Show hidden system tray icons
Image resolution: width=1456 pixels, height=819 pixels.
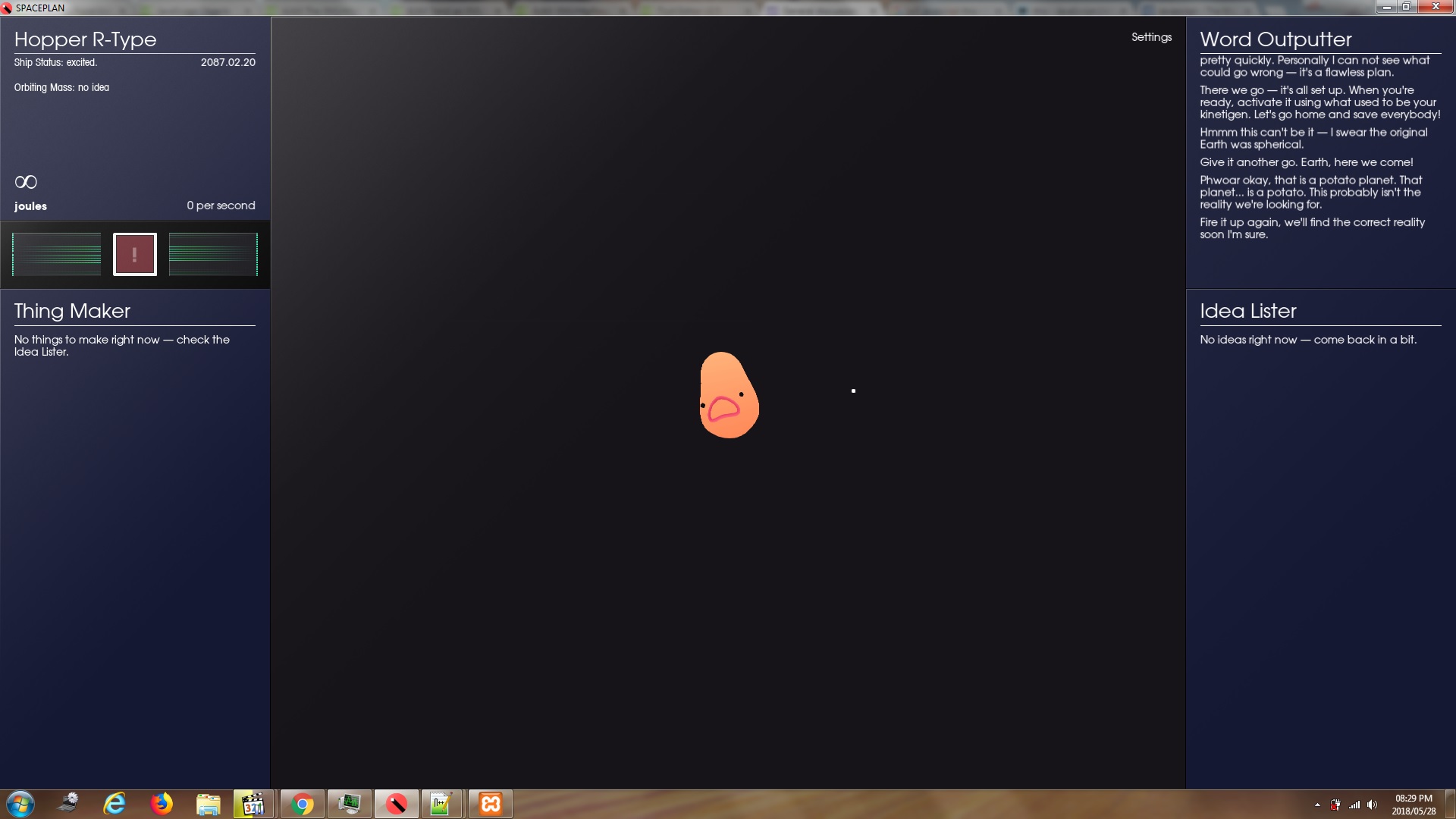coord(1317,805)
